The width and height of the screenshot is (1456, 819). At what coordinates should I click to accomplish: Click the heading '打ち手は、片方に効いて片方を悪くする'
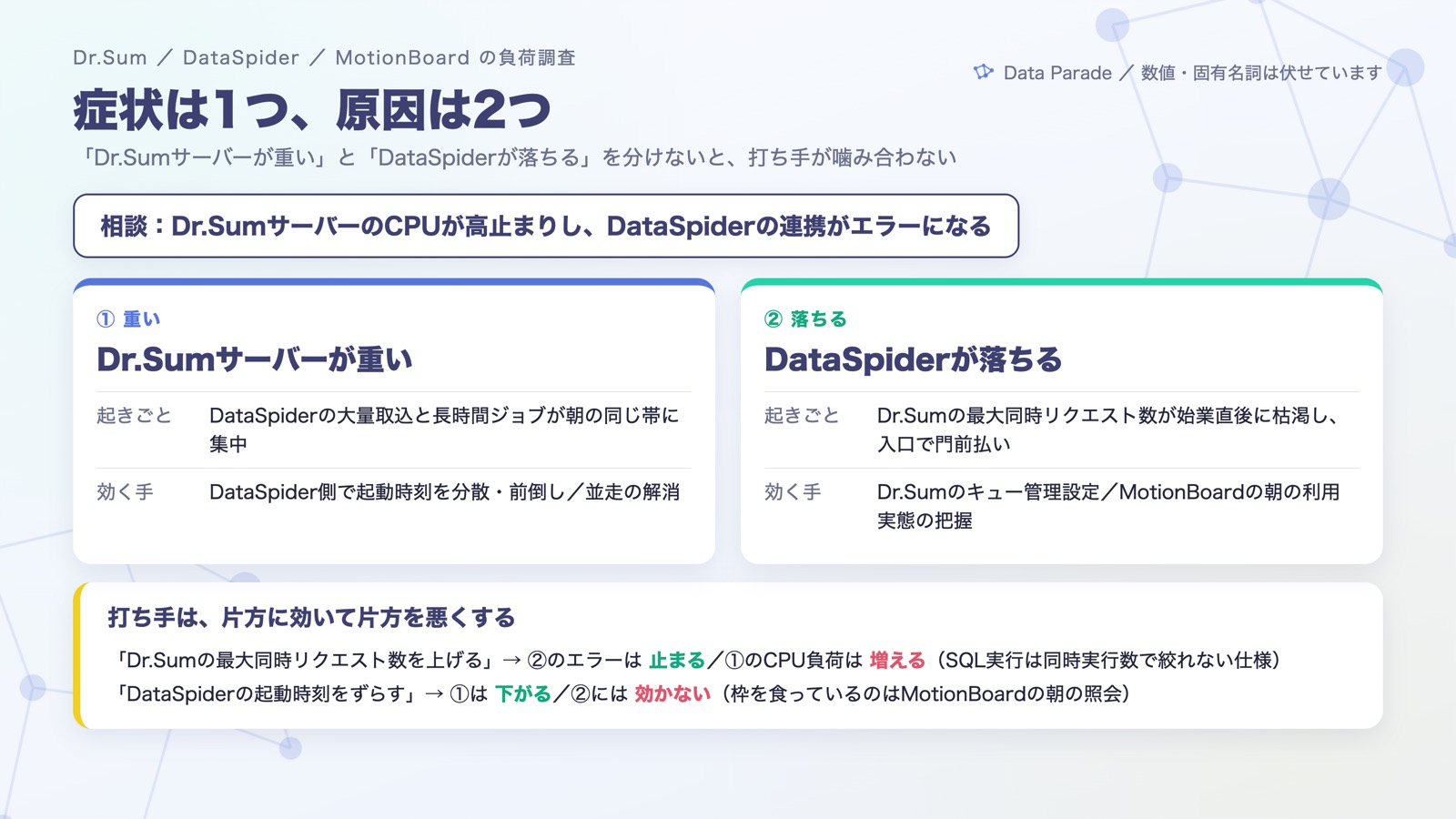click(x=311, y=617)
